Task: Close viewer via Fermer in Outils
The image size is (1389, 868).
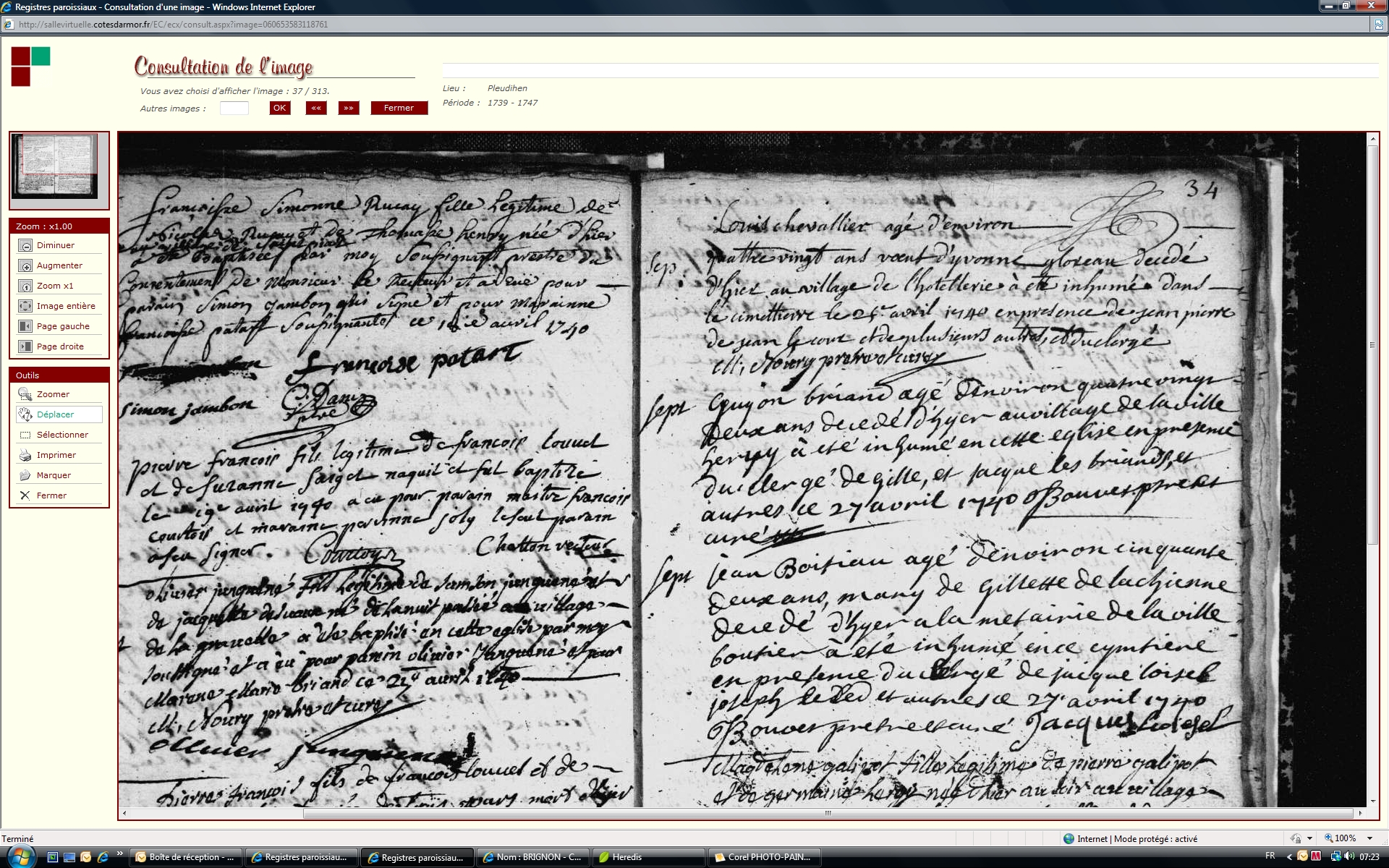Action: coord(25,495)
